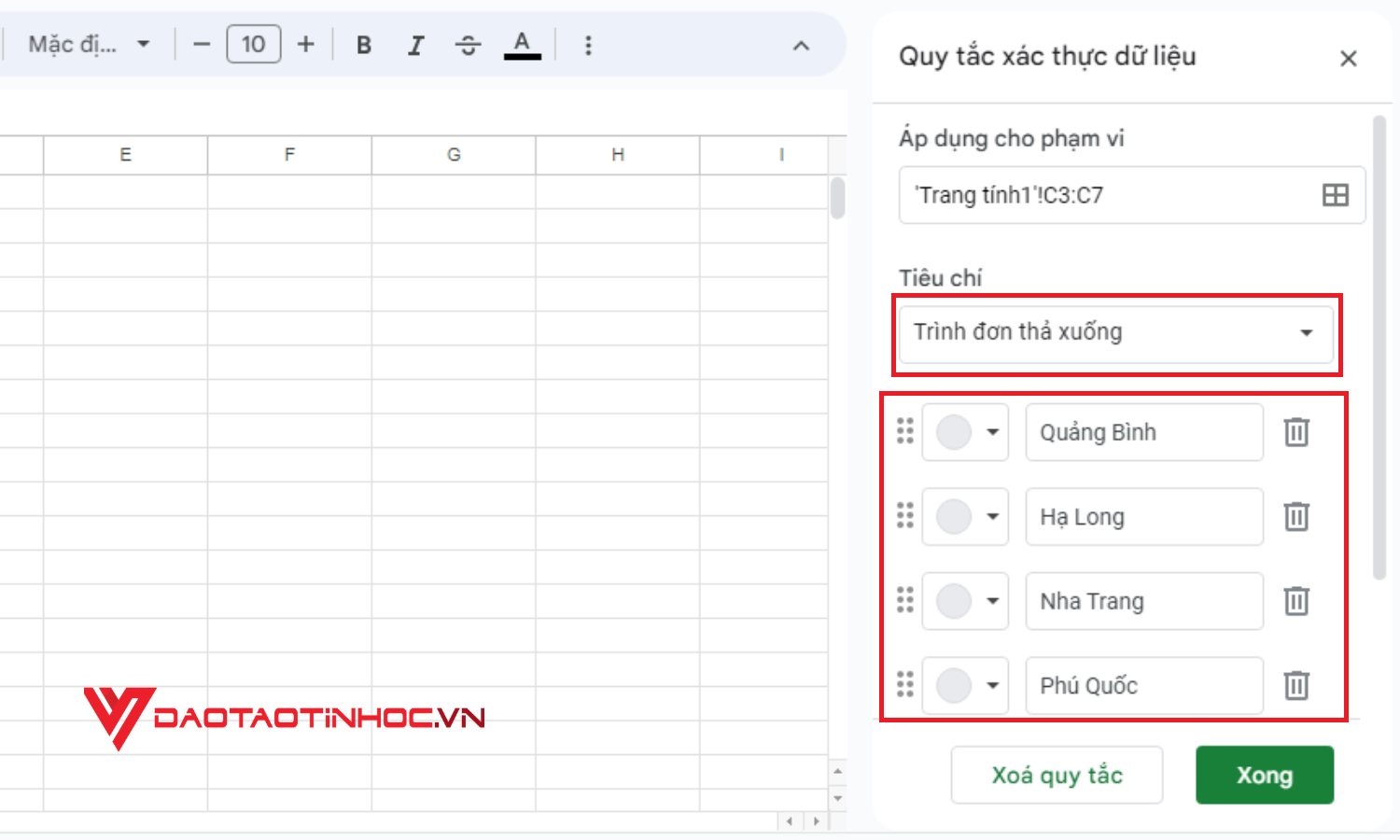Decrease font size with minus button
Screen dimensions: 1400x840
(x=202, y=45)
